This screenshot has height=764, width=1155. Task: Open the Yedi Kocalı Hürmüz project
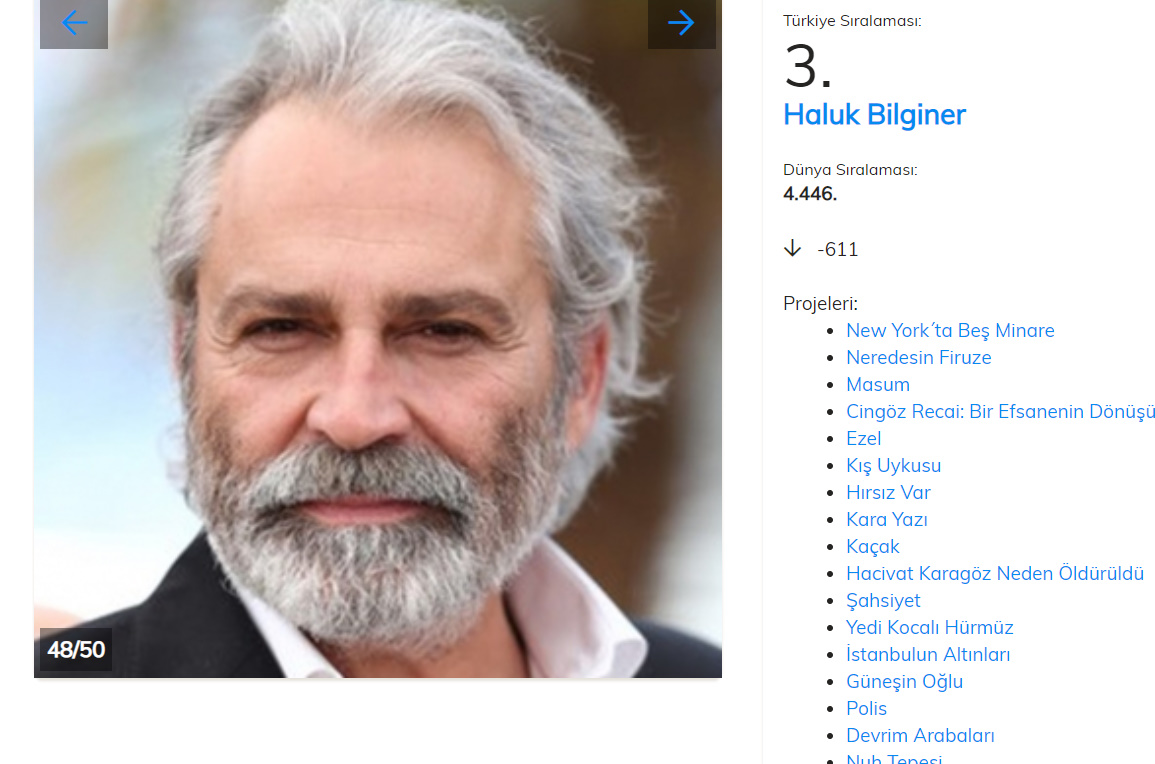click(x=930, y=628)
